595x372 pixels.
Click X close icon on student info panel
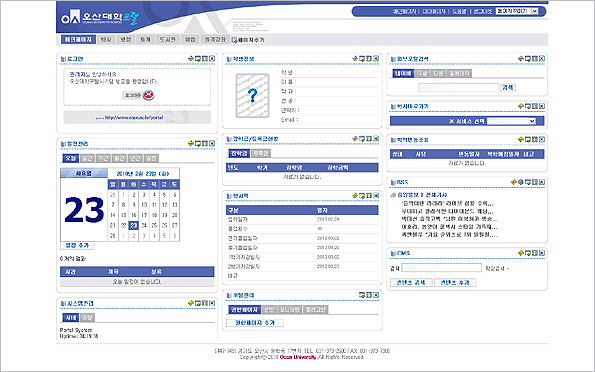[376, 58]
